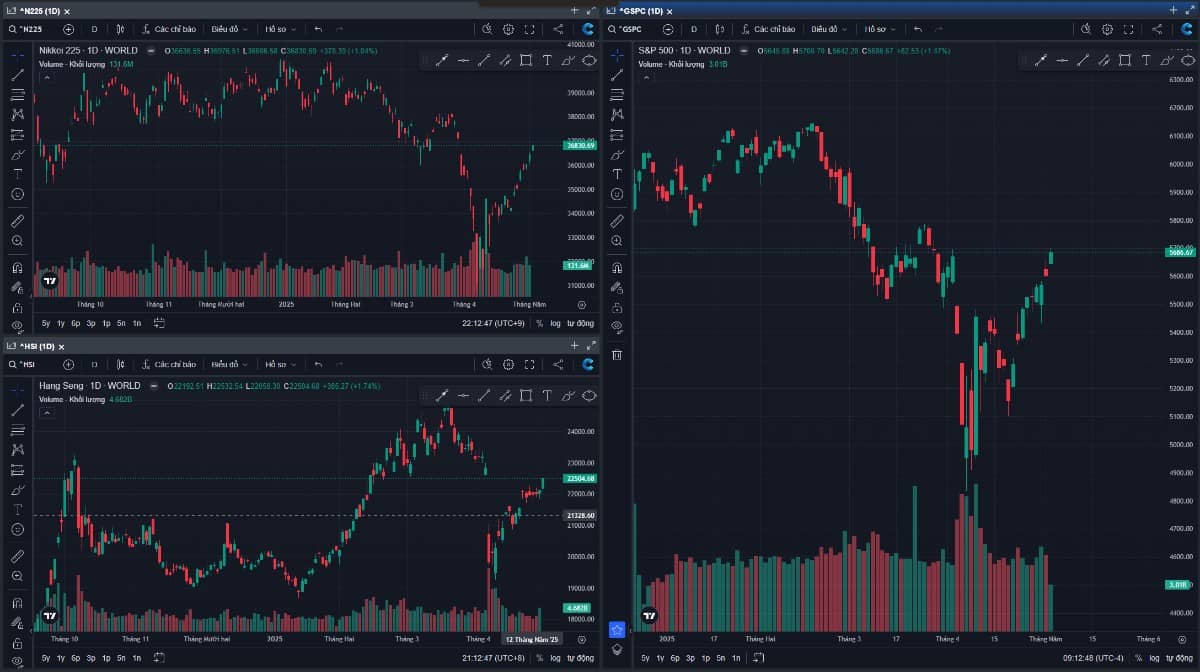The height and width of the screenshot is (672, 1200).
Task: Share the S&P 500 chart
Action: pos(1157,29)
